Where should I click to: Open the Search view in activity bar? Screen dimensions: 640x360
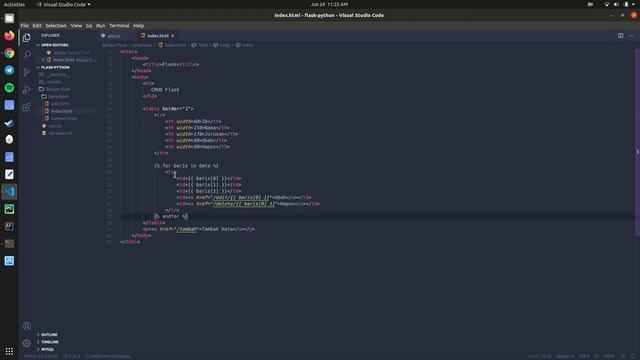click(27, 55)
